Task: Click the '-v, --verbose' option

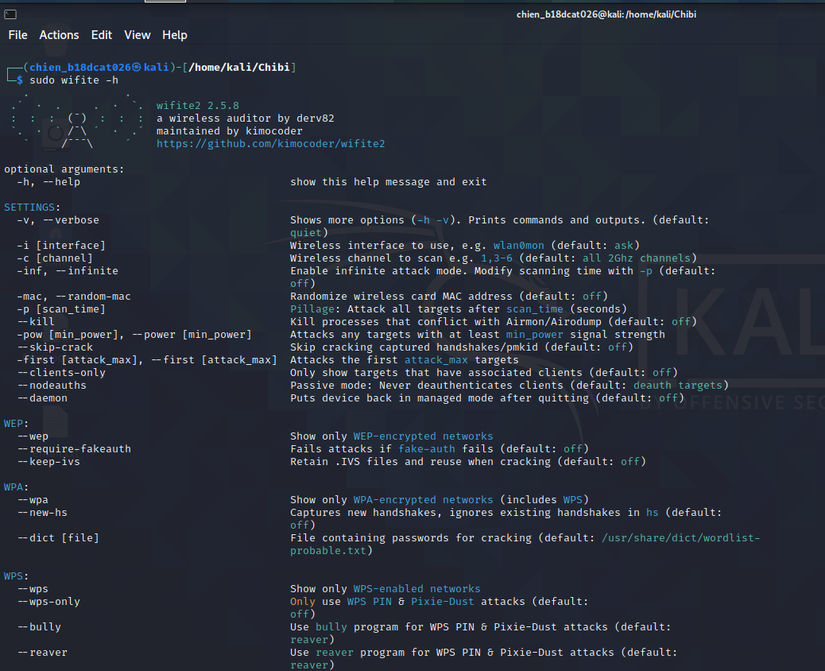Action: [58, 220]
